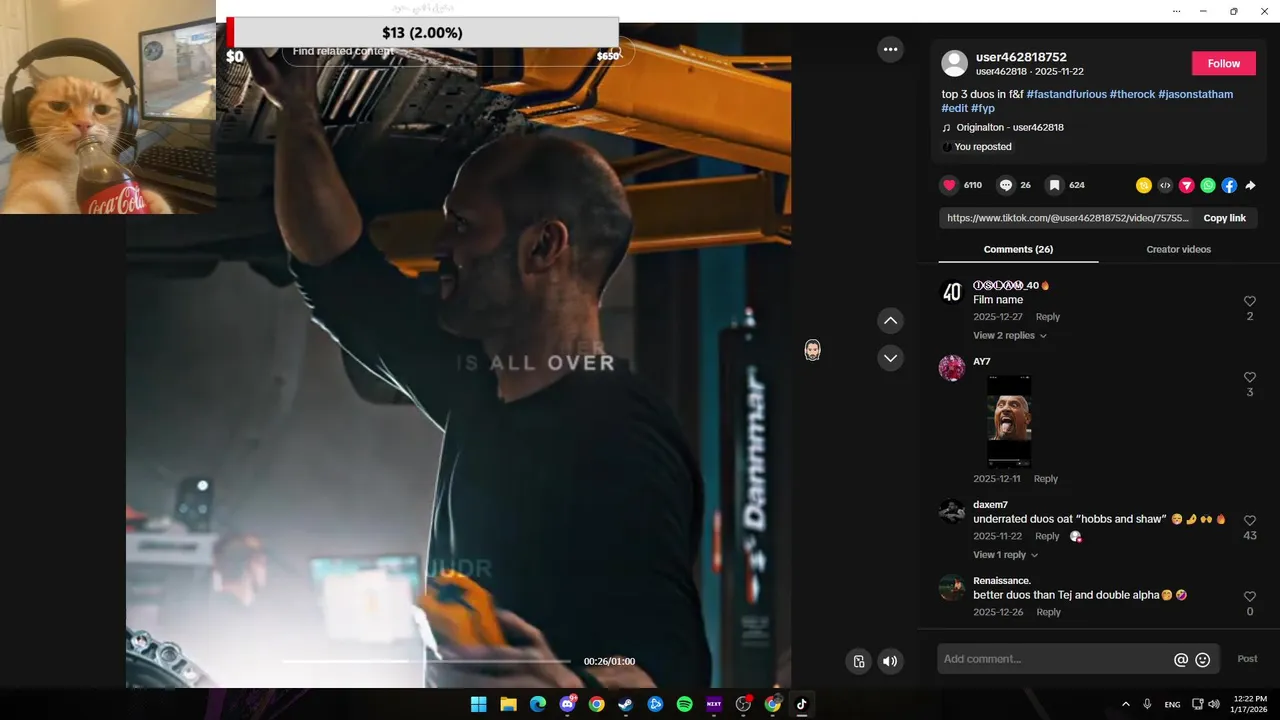
Task: Open the TikTok app taskbar icon
Action: [801, 704]
